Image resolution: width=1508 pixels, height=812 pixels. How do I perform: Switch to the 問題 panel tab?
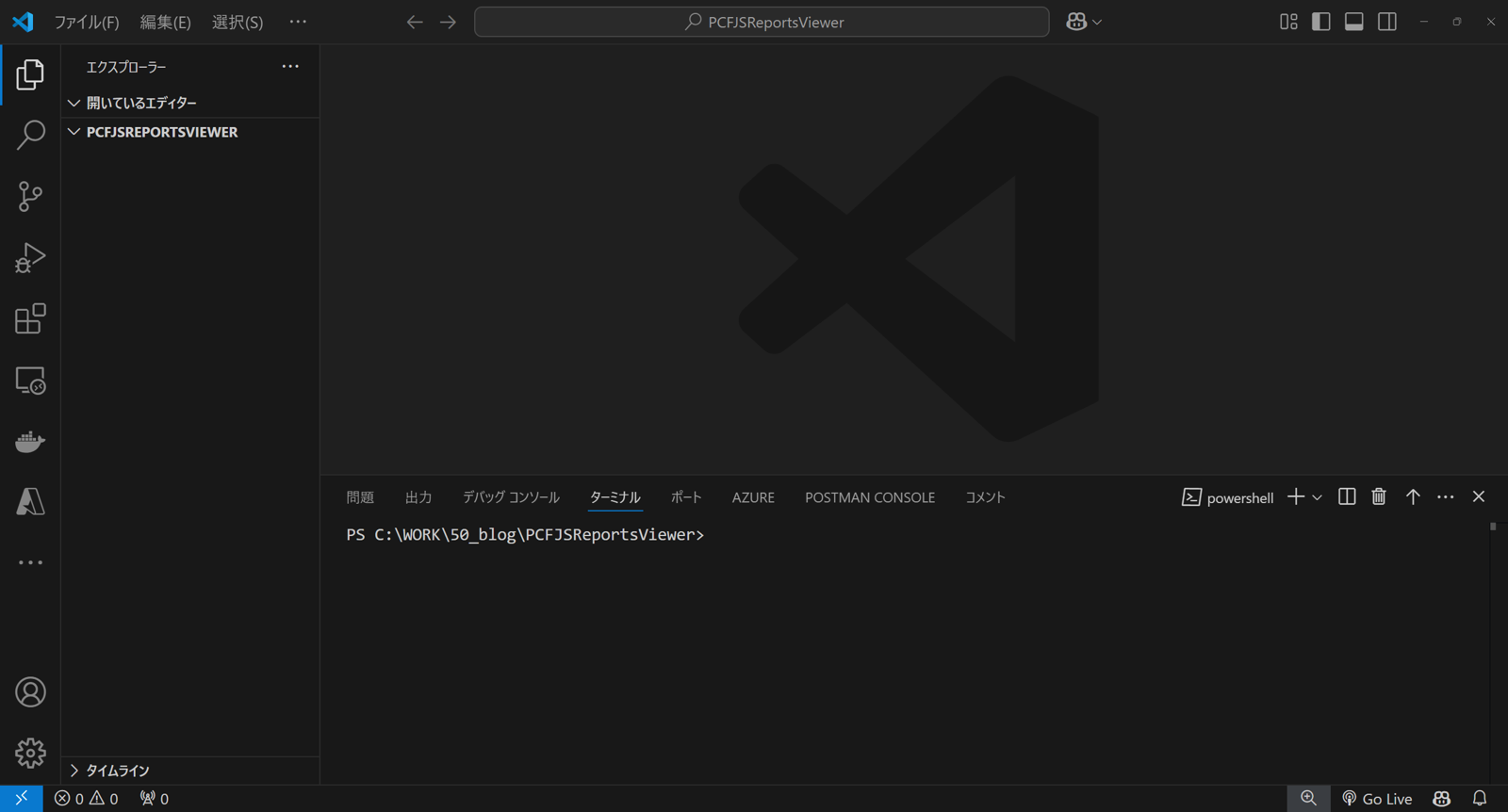point(360,497)
